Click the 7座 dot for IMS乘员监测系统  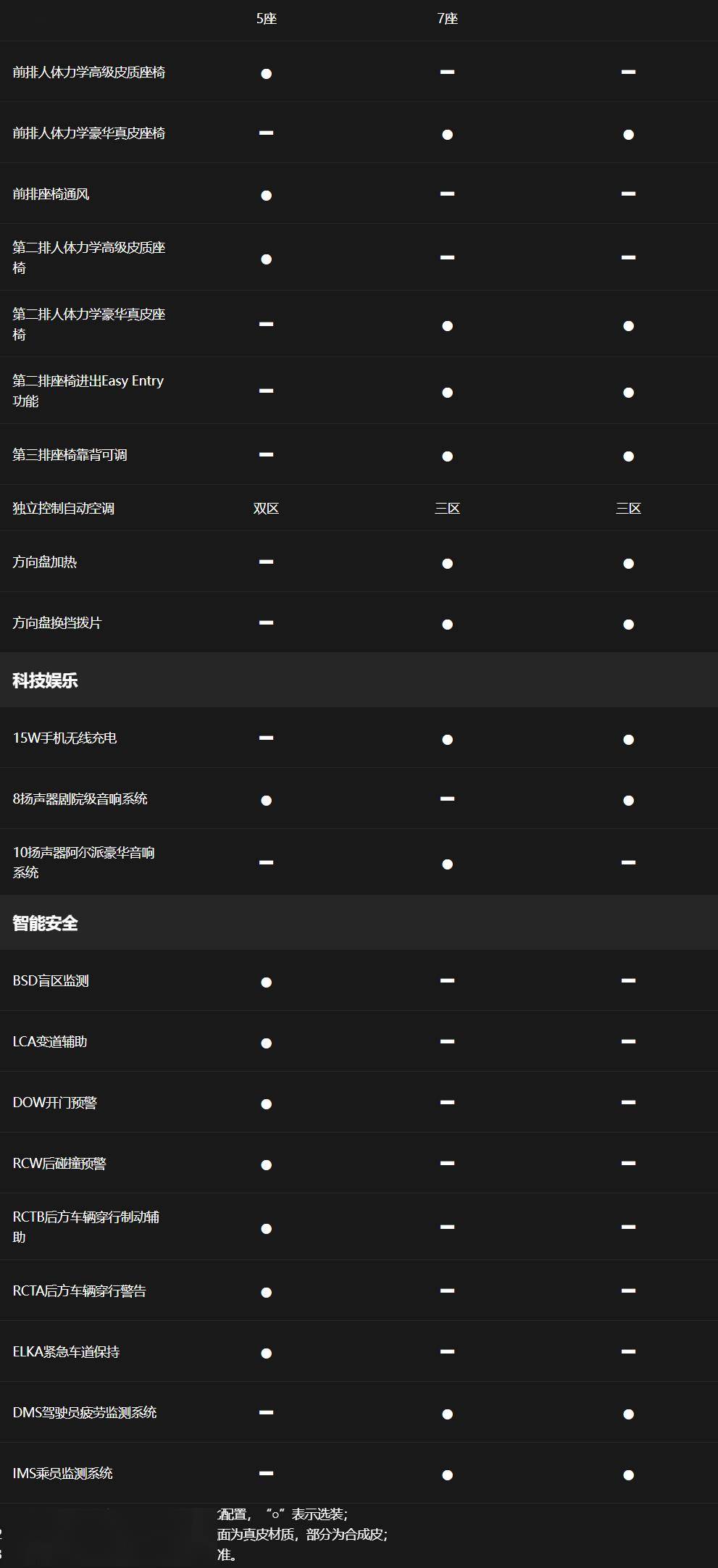click(447, 1475)
